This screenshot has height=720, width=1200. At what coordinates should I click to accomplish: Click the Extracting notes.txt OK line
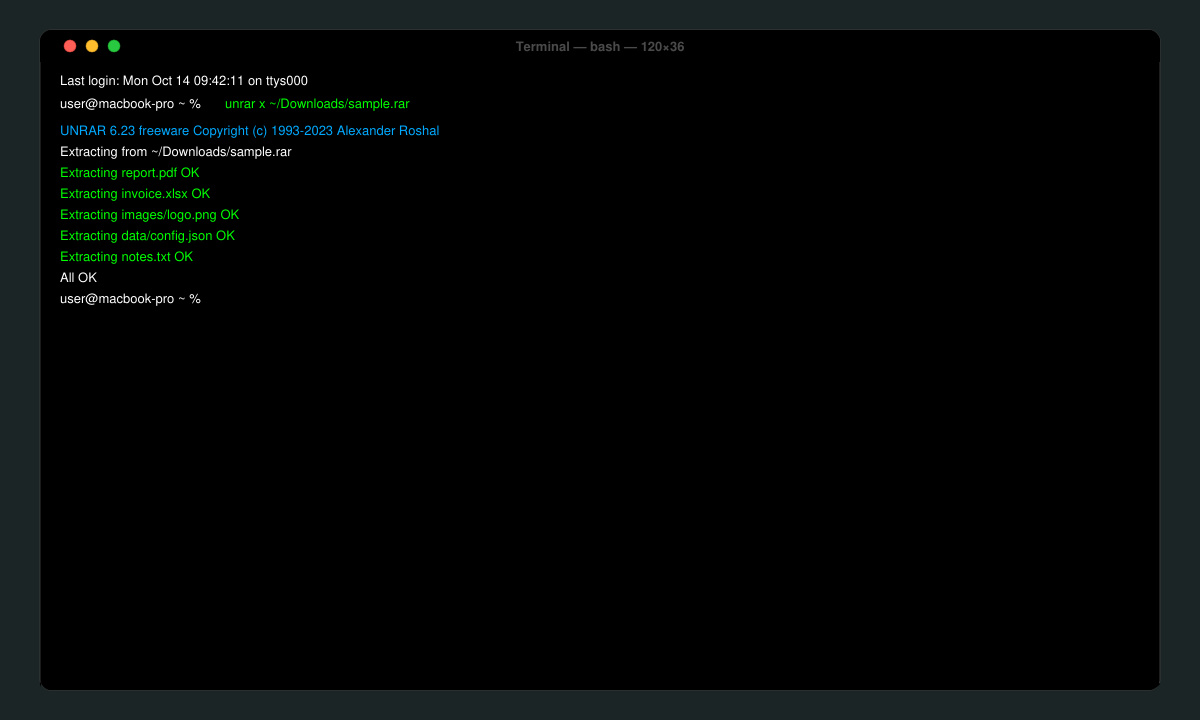(x=127, y=257)
